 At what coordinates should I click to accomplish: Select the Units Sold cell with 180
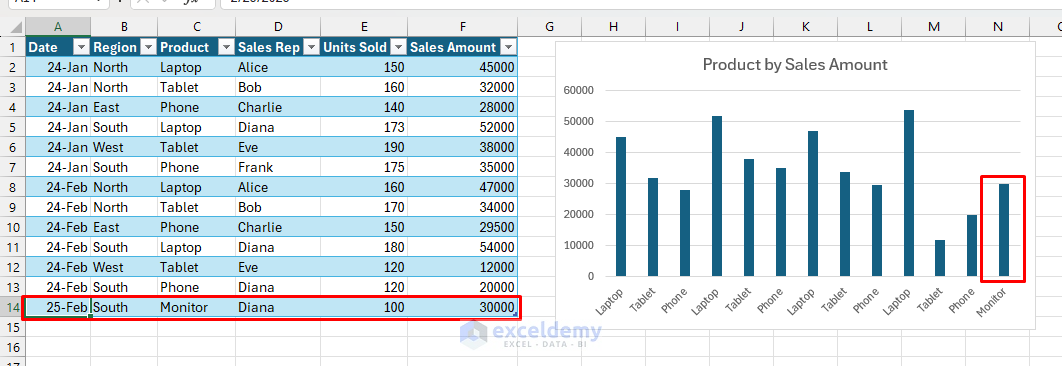pos(364,247)
